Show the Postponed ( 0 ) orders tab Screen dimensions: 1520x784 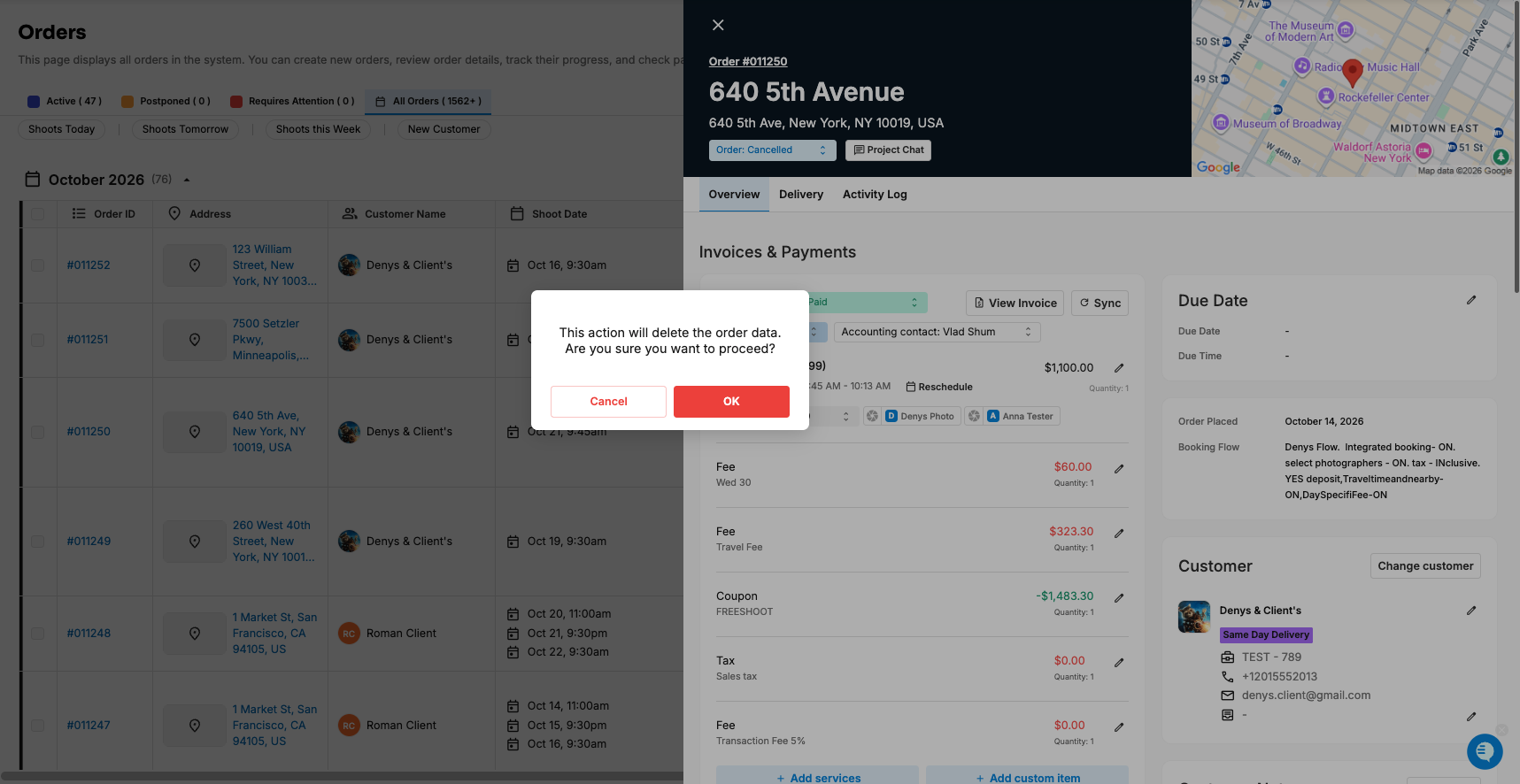(166, 102)
